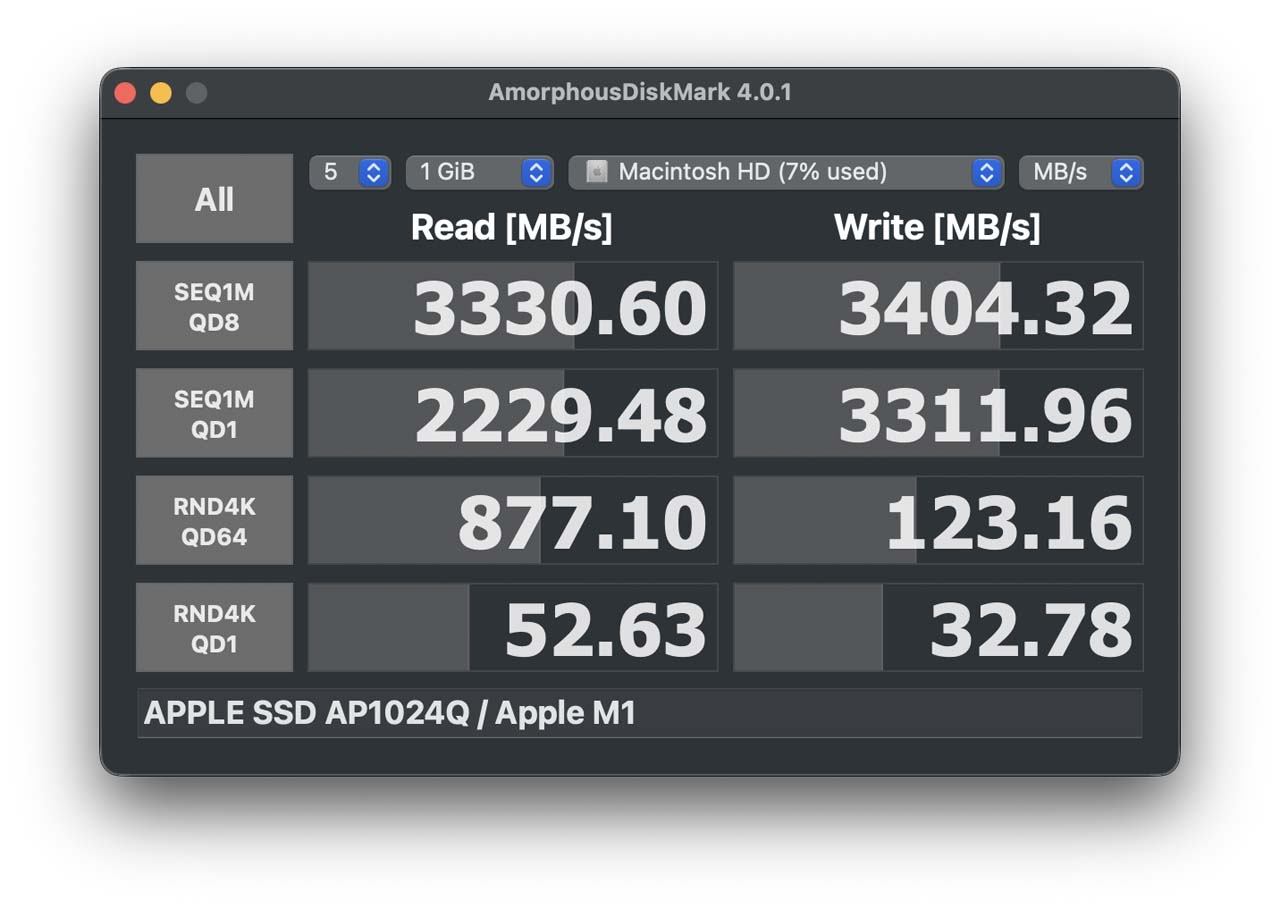Click the Write [MB/s] column header
The height and width of the screenshot is (908, 1280).
937,228
